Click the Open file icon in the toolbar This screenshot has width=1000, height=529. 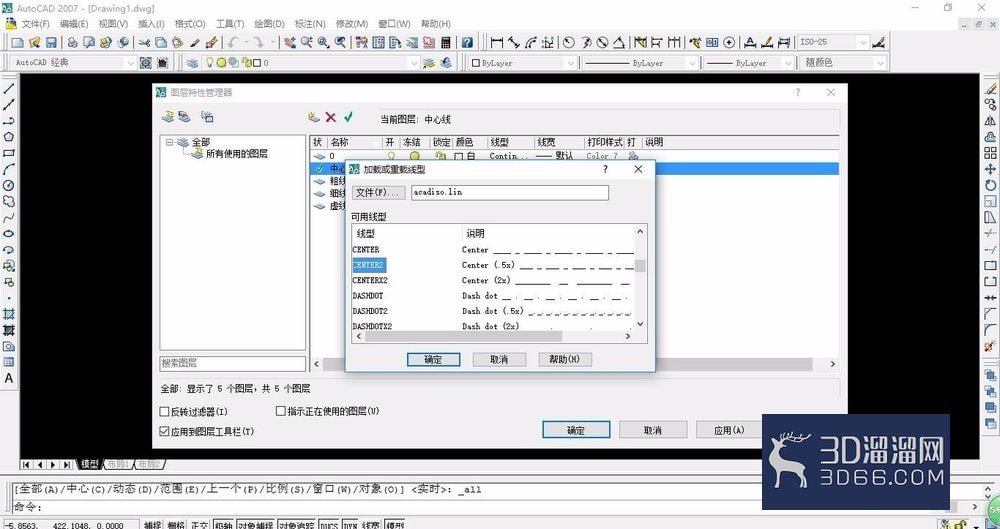click(34, 43)
